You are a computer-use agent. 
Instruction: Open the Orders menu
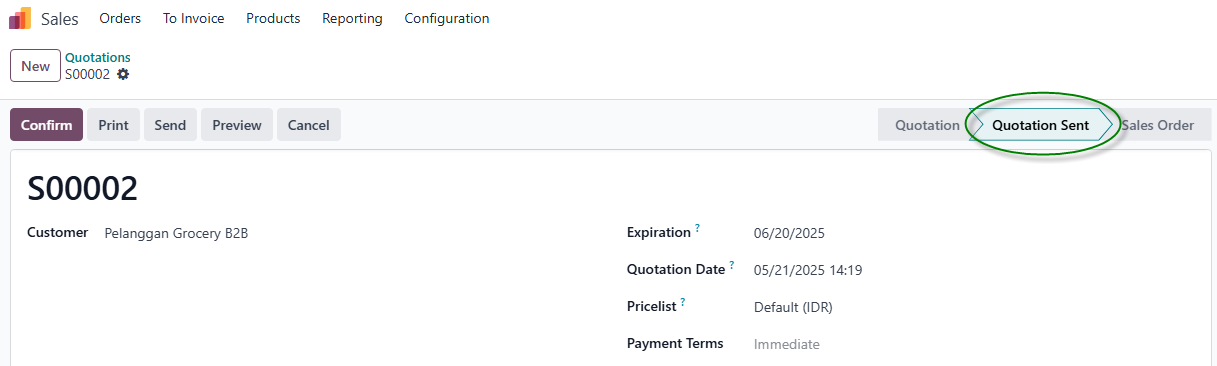coord(120,18)
